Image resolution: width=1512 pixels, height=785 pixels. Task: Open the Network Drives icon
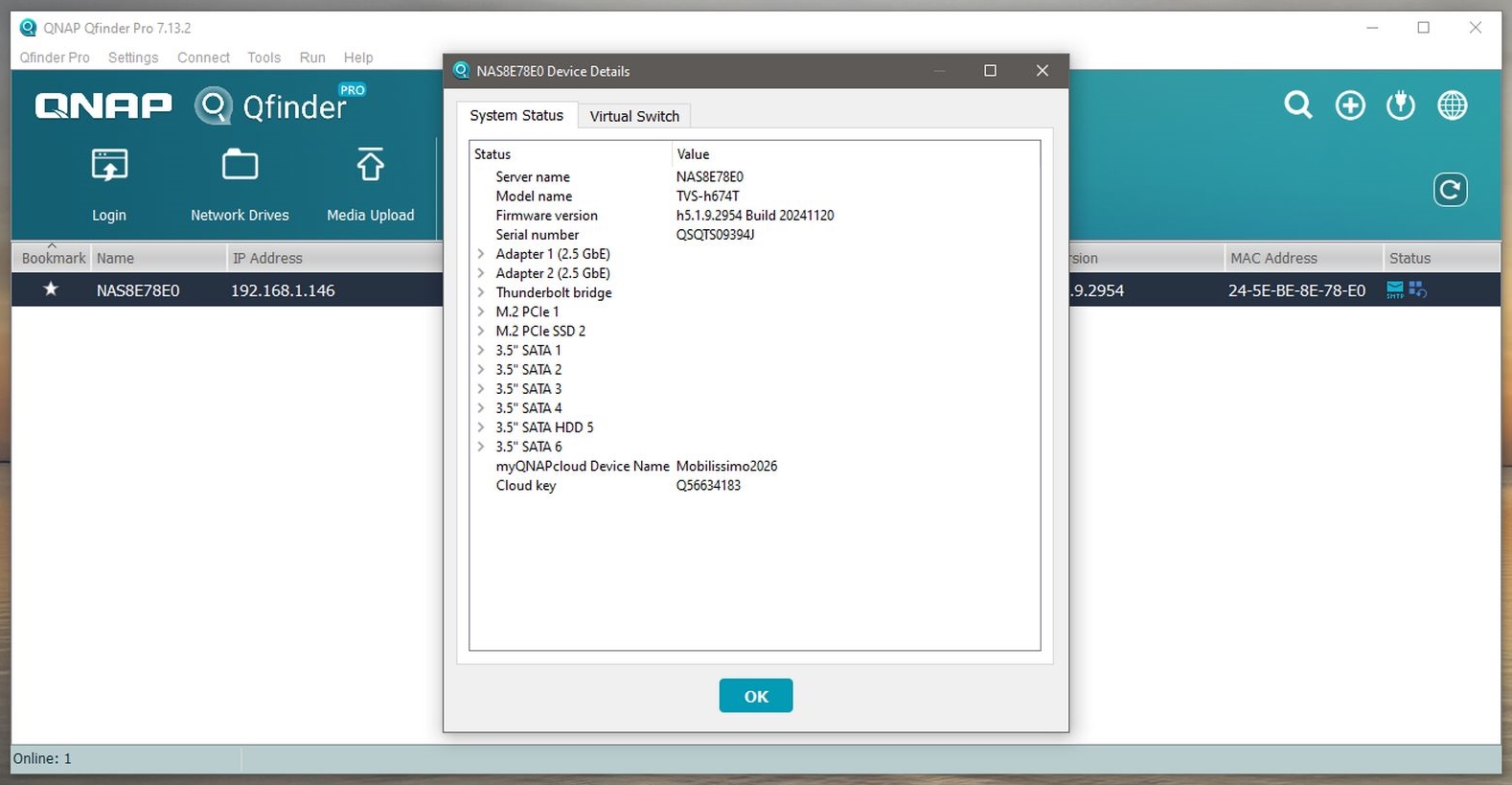coord(240,167)
